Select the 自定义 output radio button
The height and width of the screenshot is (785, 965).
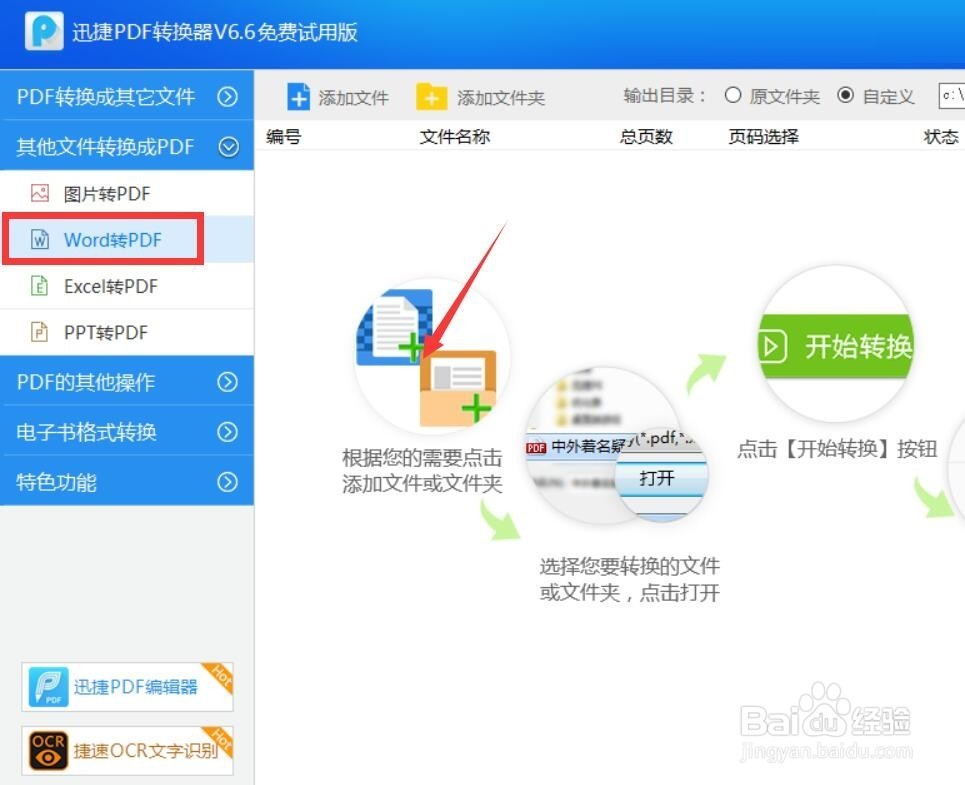846,95
